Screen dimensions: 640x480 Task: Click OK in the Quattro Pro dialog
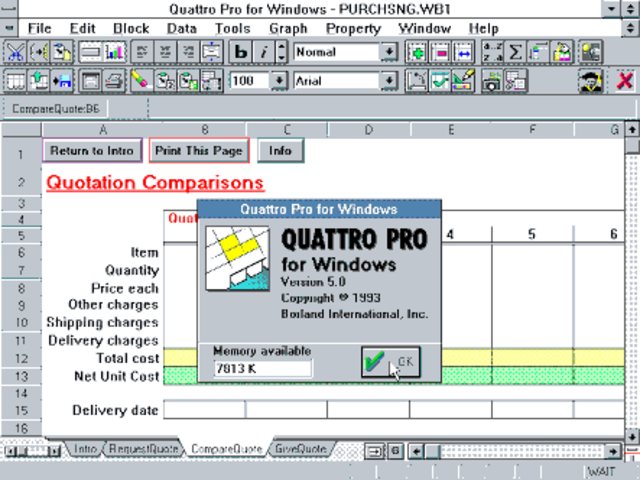[x=391, y=362]
